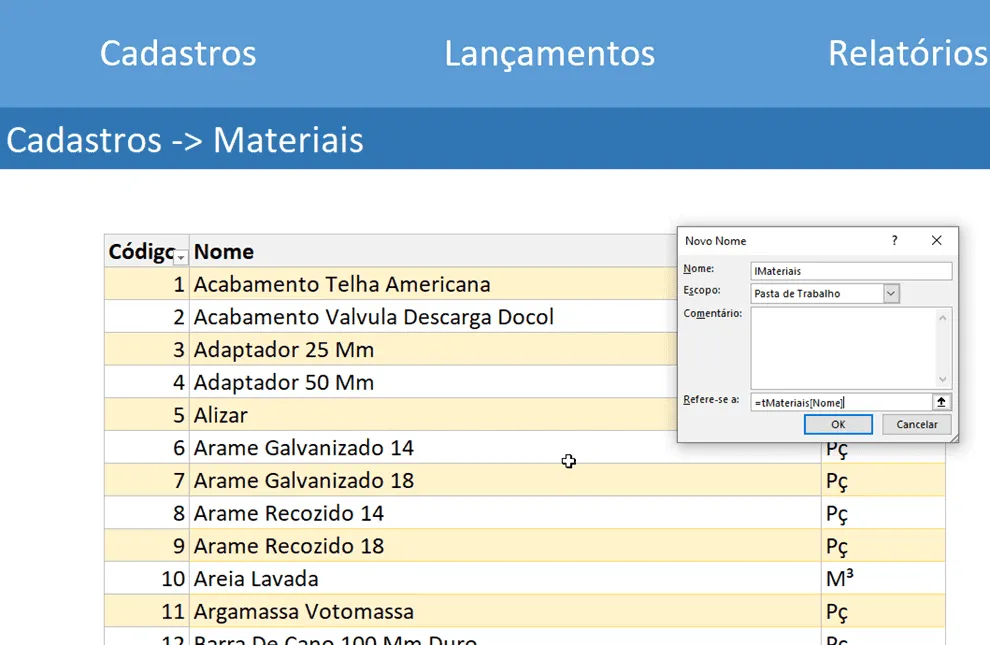Select cell Acabamento Telha Americana
Viewport: 990px width, 645px height.
coord(434,284)
